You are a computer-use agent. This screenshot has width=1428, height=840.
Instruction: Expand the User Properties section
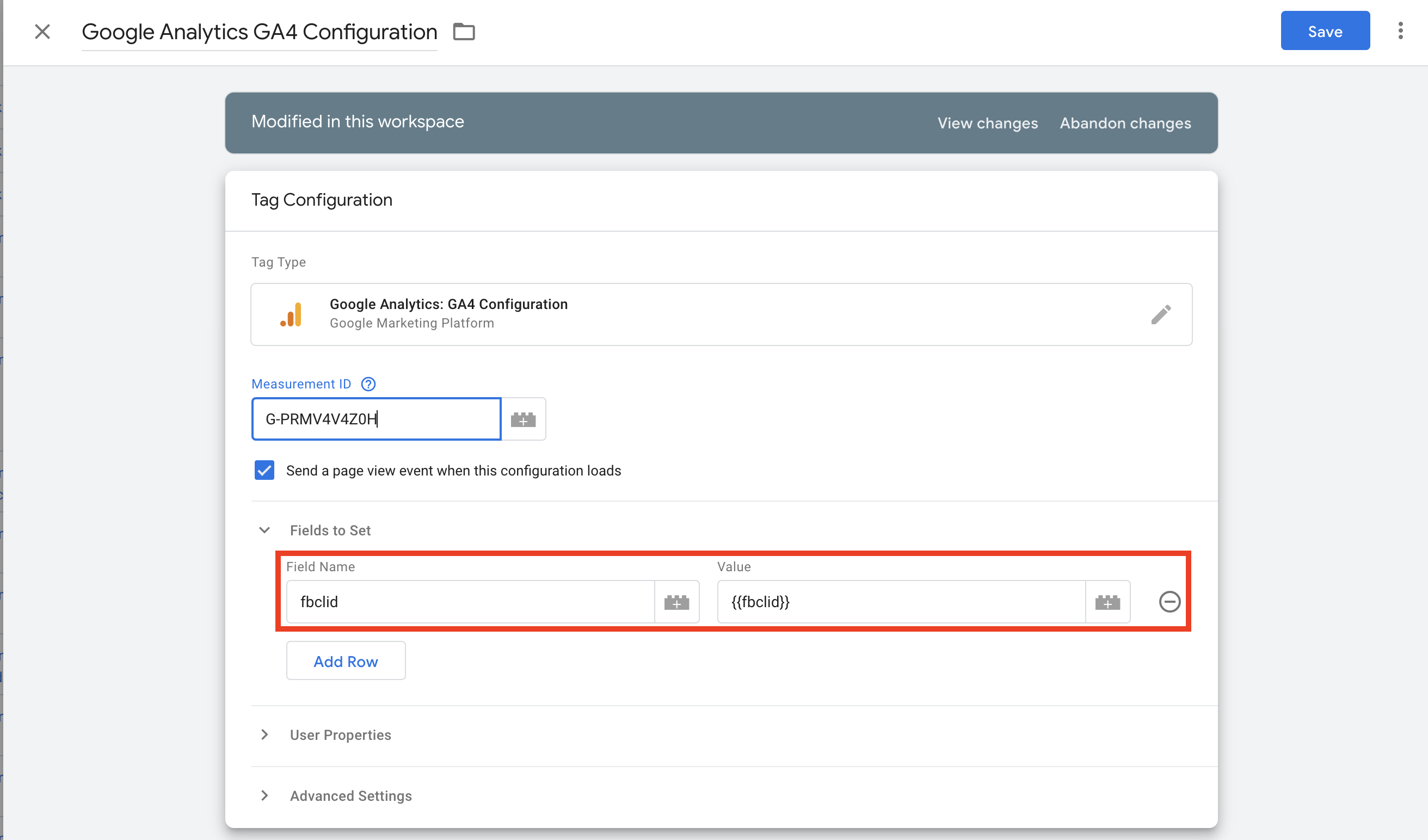[264, 734]
